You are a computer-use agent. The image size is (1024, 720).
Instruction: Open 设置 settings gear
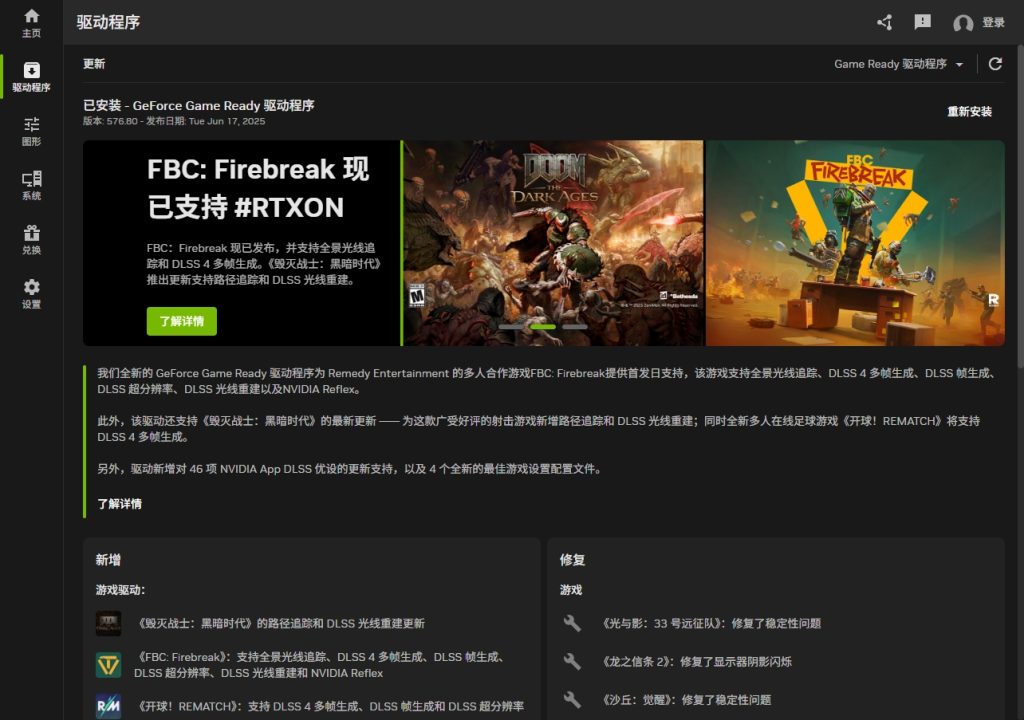tap(31, 293)
